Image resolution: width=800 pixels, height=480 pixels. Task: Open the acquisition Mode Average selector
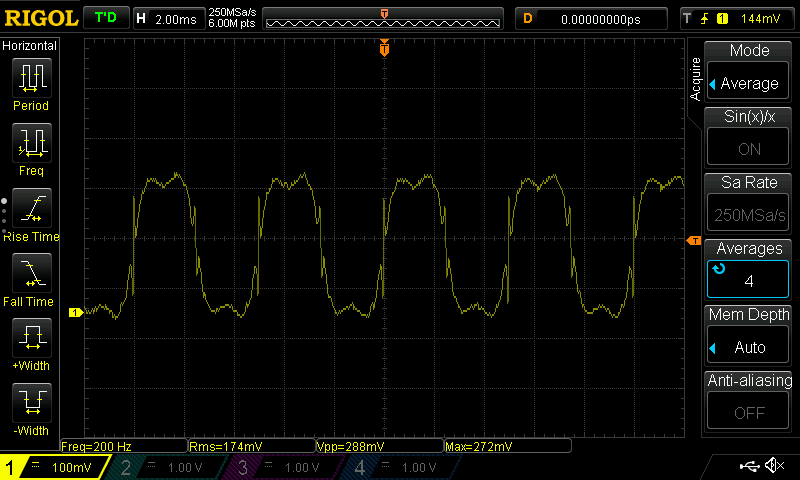(748, 83)
